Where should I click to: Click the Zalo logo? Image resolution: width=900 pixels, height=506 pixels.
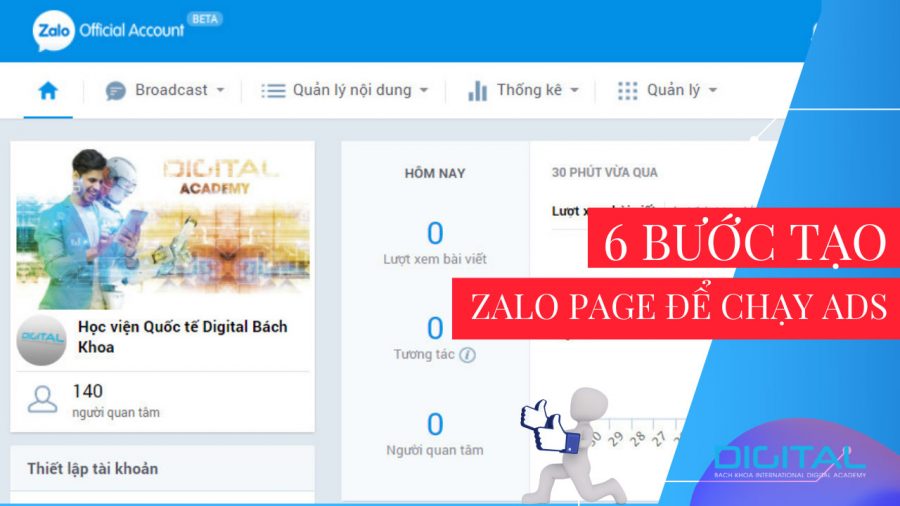point(54,31)
